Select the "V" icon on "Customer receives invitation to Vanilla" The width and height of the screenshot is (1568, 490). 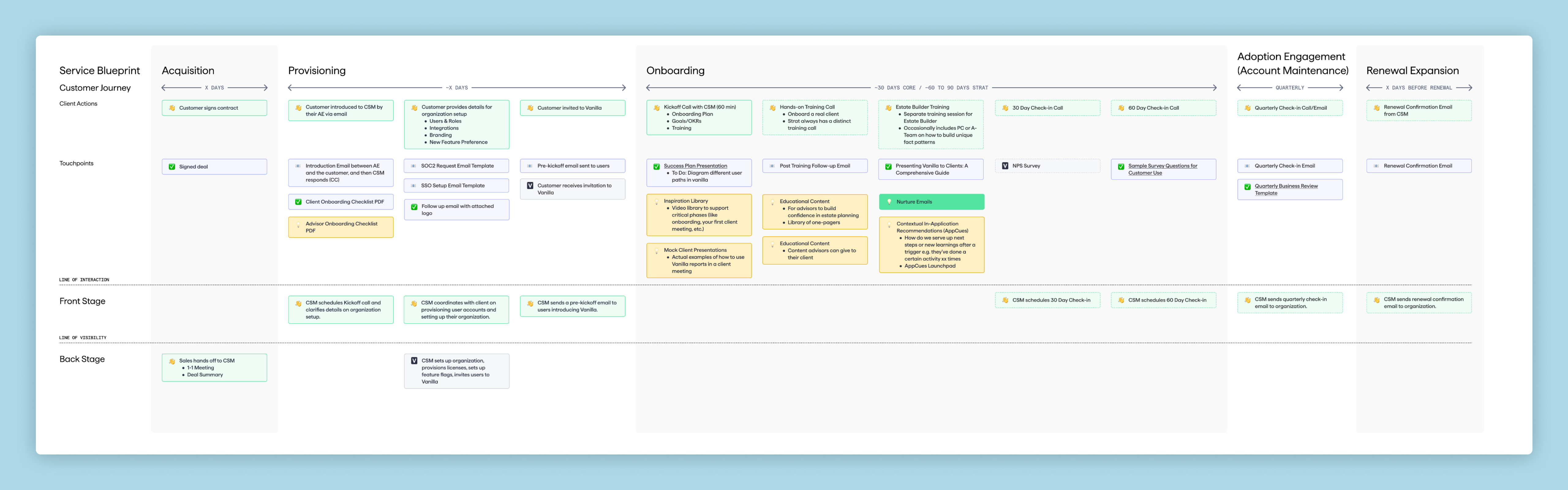530,186
